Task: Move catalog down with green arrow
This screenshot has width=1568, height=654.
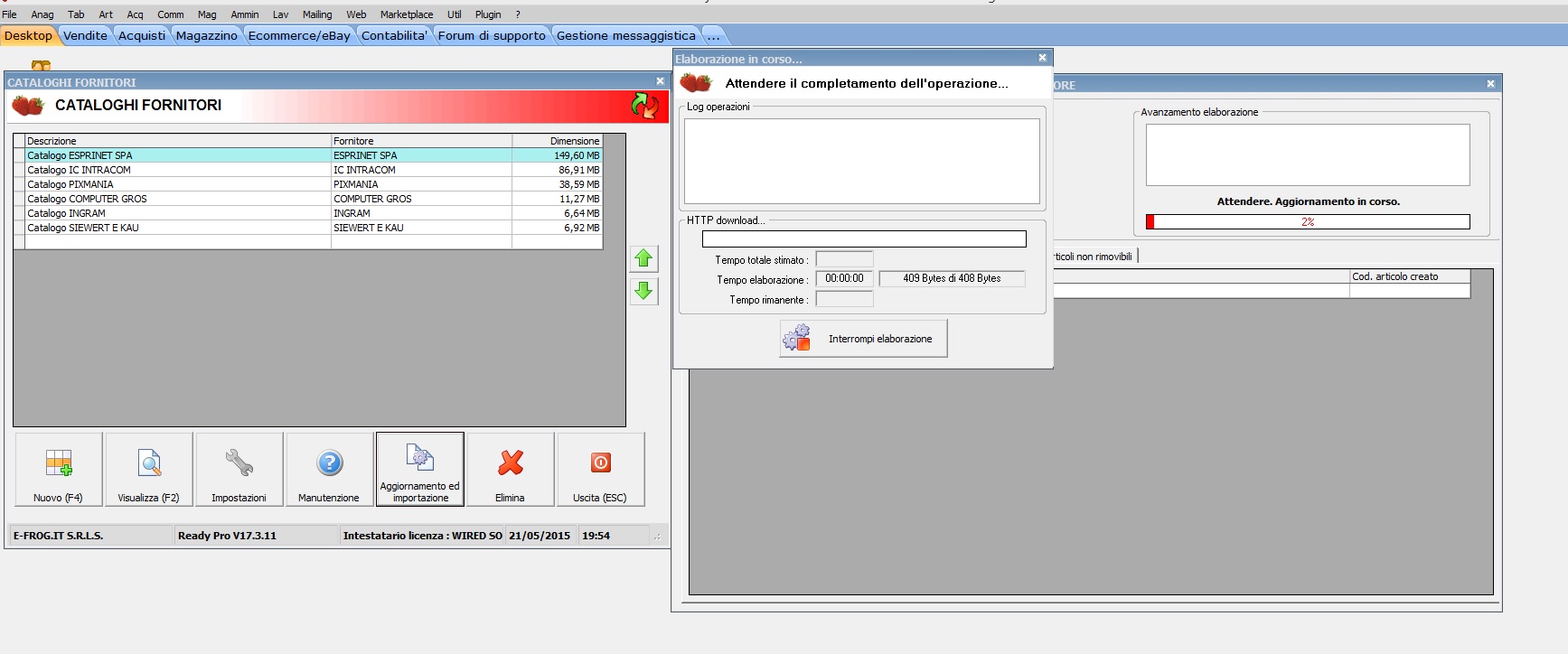Action: [643, 291]
